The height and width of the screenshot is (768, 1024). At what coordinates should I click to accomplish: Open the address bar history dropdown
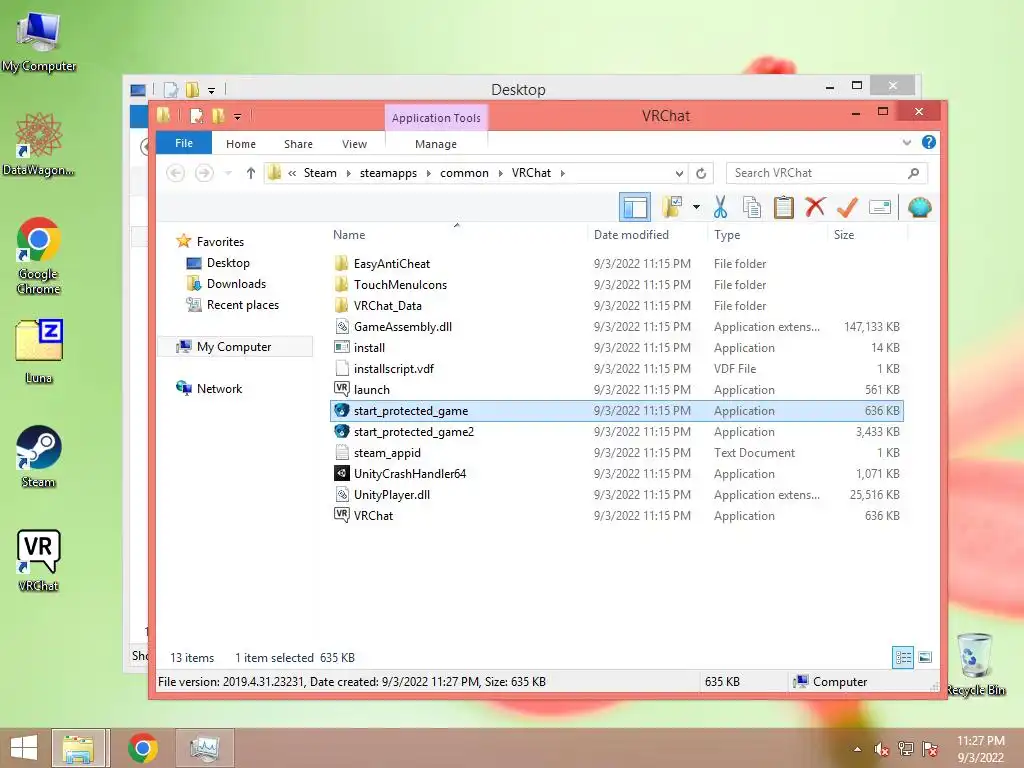679,173
